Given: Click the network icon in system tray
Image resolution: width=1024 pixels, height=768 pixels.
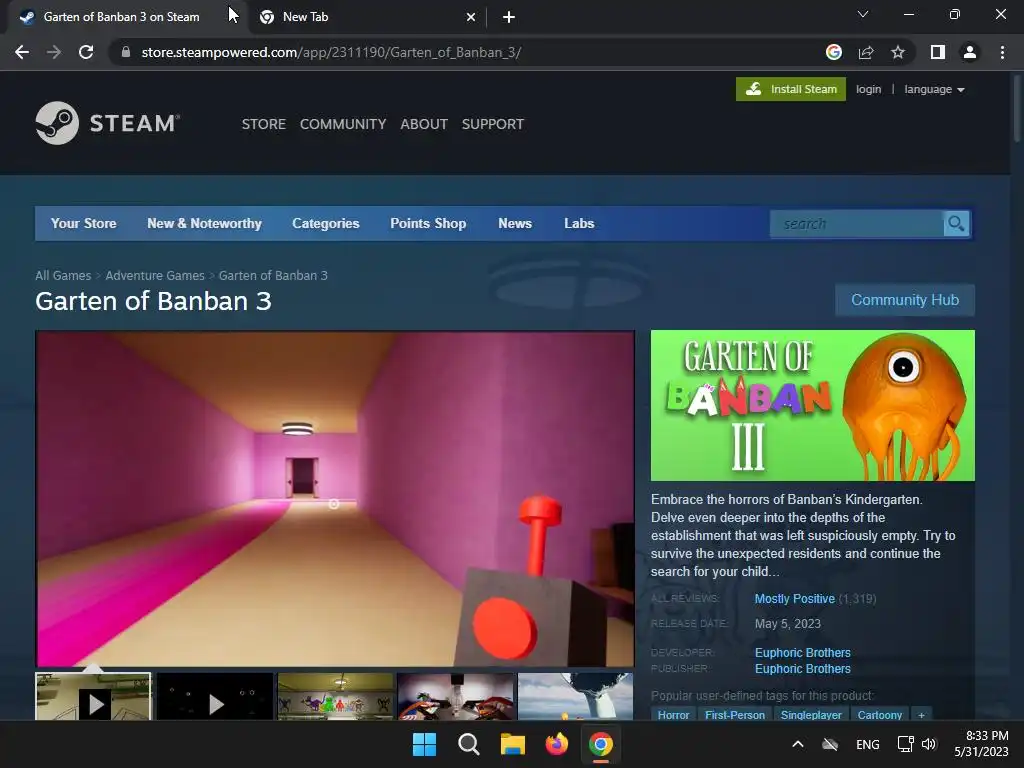Looking at the screenshot, I should 905,744.
